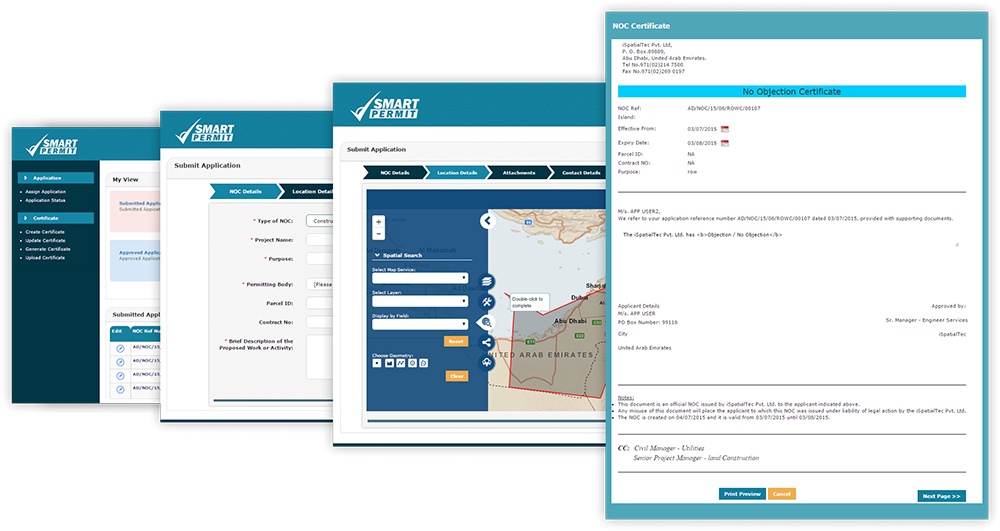
Task: Click the map zoom out minus button
Action: (x=378, y=233)
